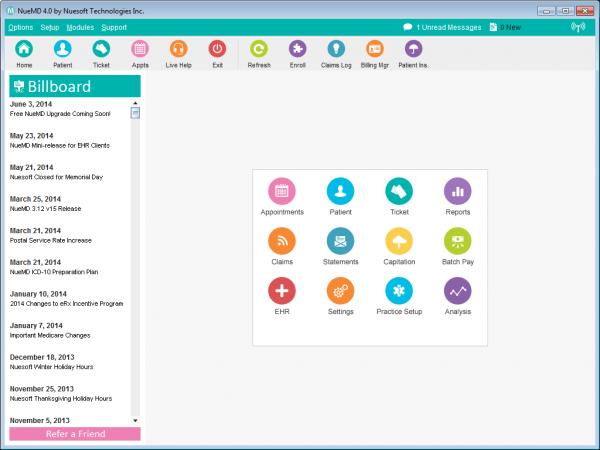
Task: Open the Ticket toolbar icon
Action: click(x=101, y=49)
